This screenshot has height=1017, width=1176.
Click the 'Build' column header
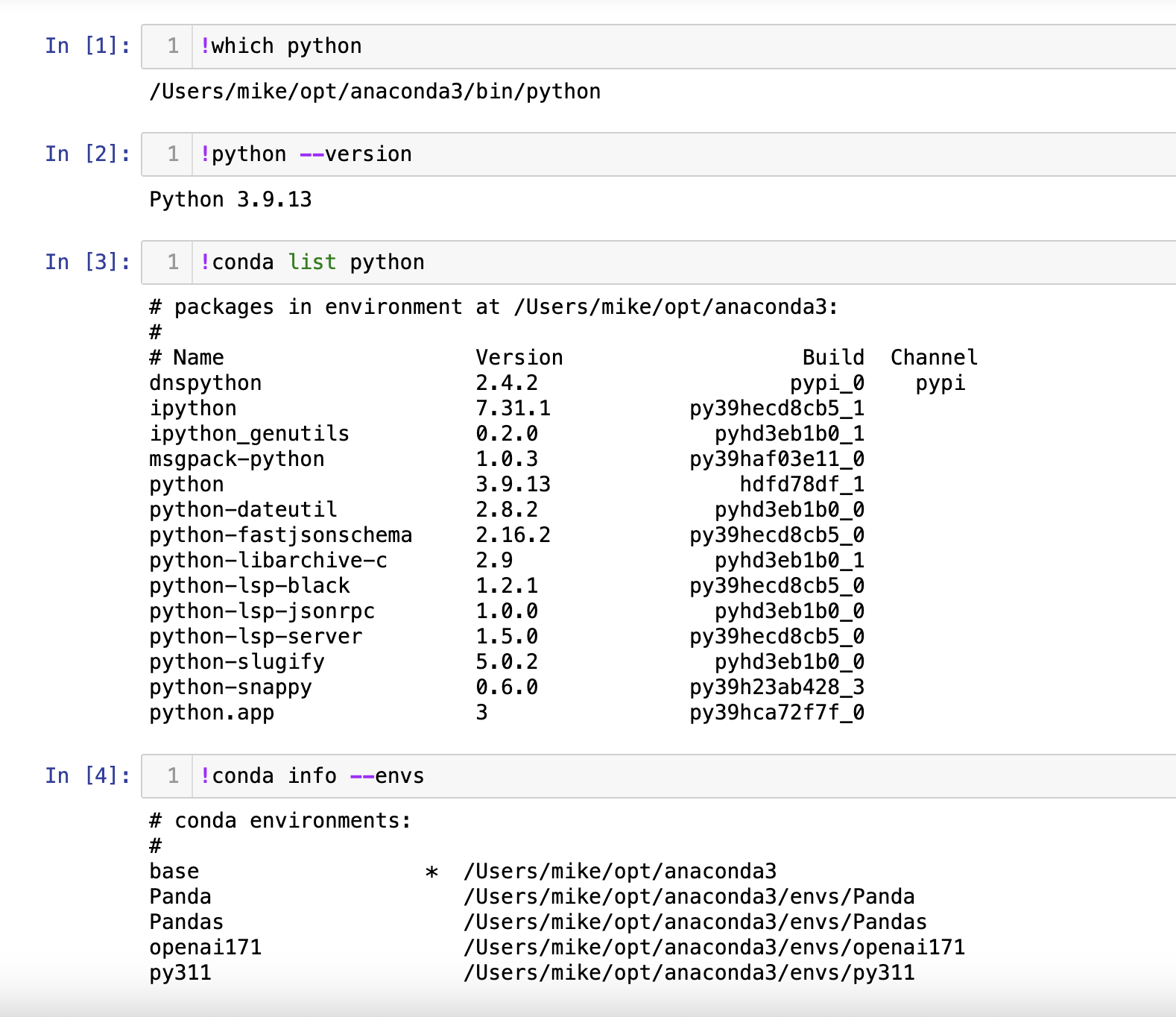click(833, 358)
